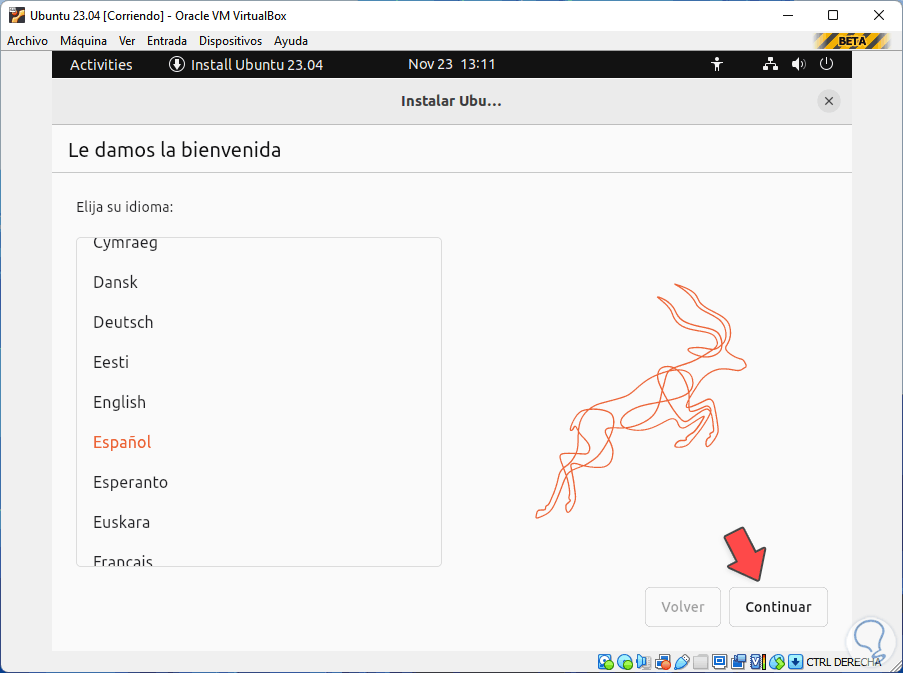The width and height of the screenshot is (903, 673).
Task: Click the shared folders status icon
Action: pyautogui.click(x=701, y=662)
